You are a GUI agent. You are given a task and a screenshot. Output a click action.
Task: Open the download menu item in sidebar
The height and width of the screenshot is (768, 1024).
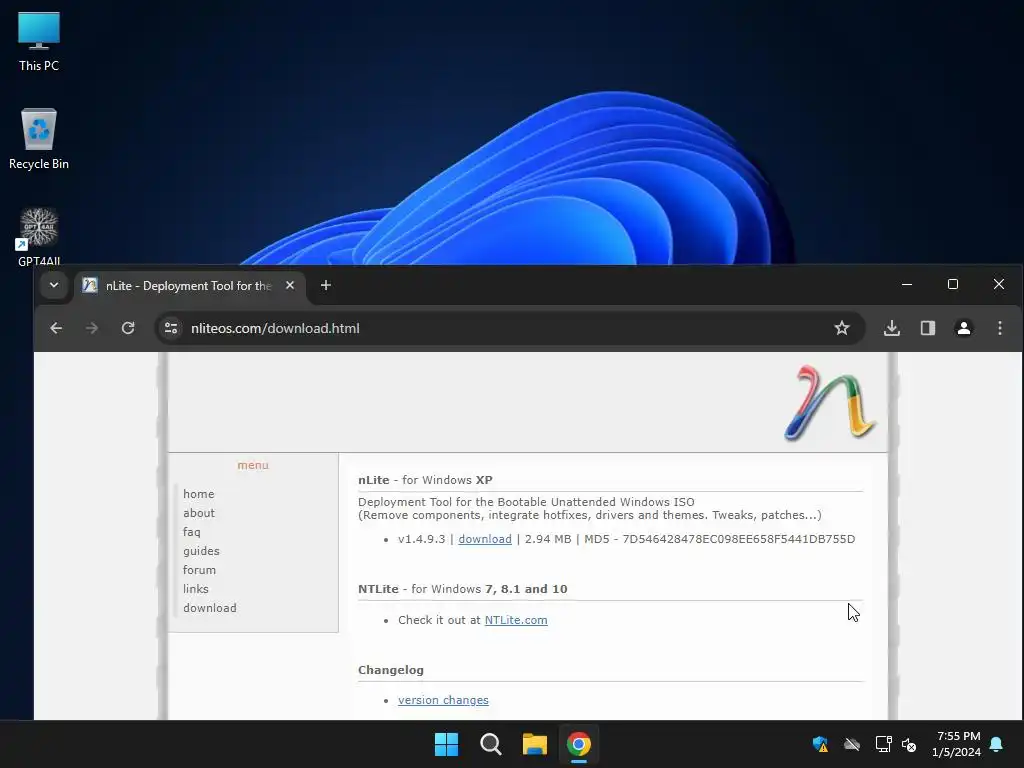[x=210, y=607]
